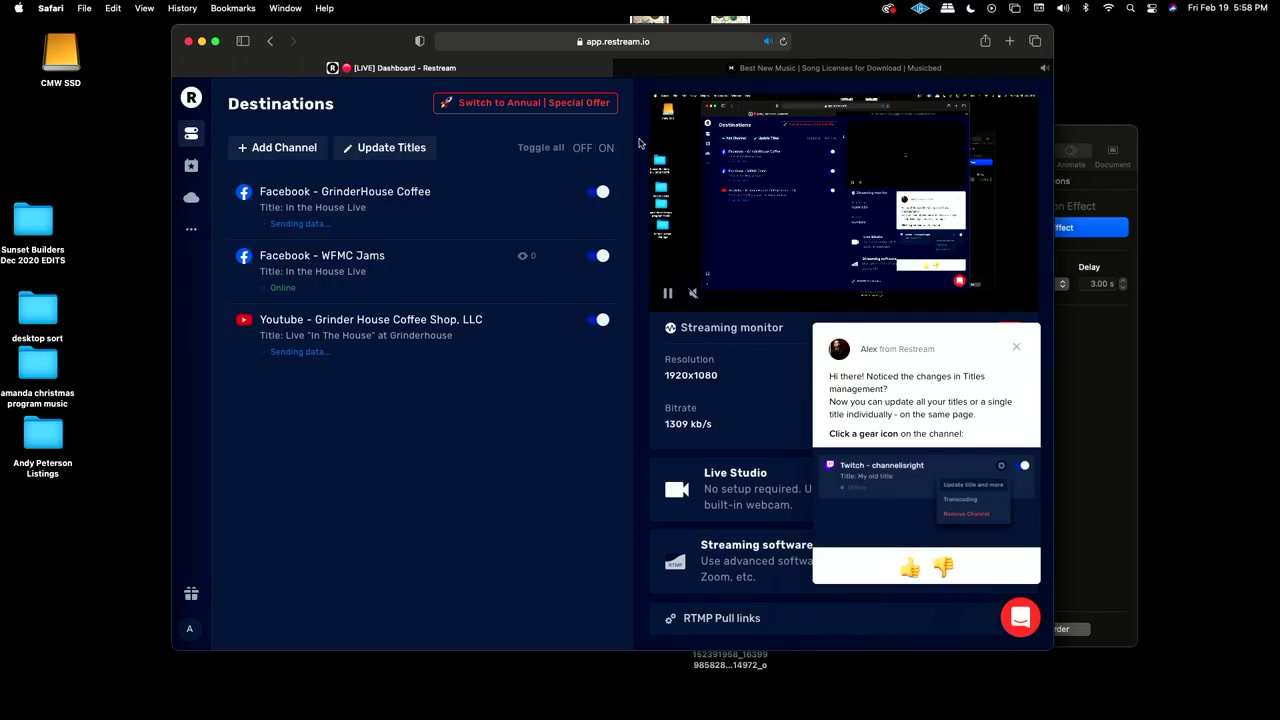Open a new Safari tab with plus
1280x720 pixels.
1010,41
